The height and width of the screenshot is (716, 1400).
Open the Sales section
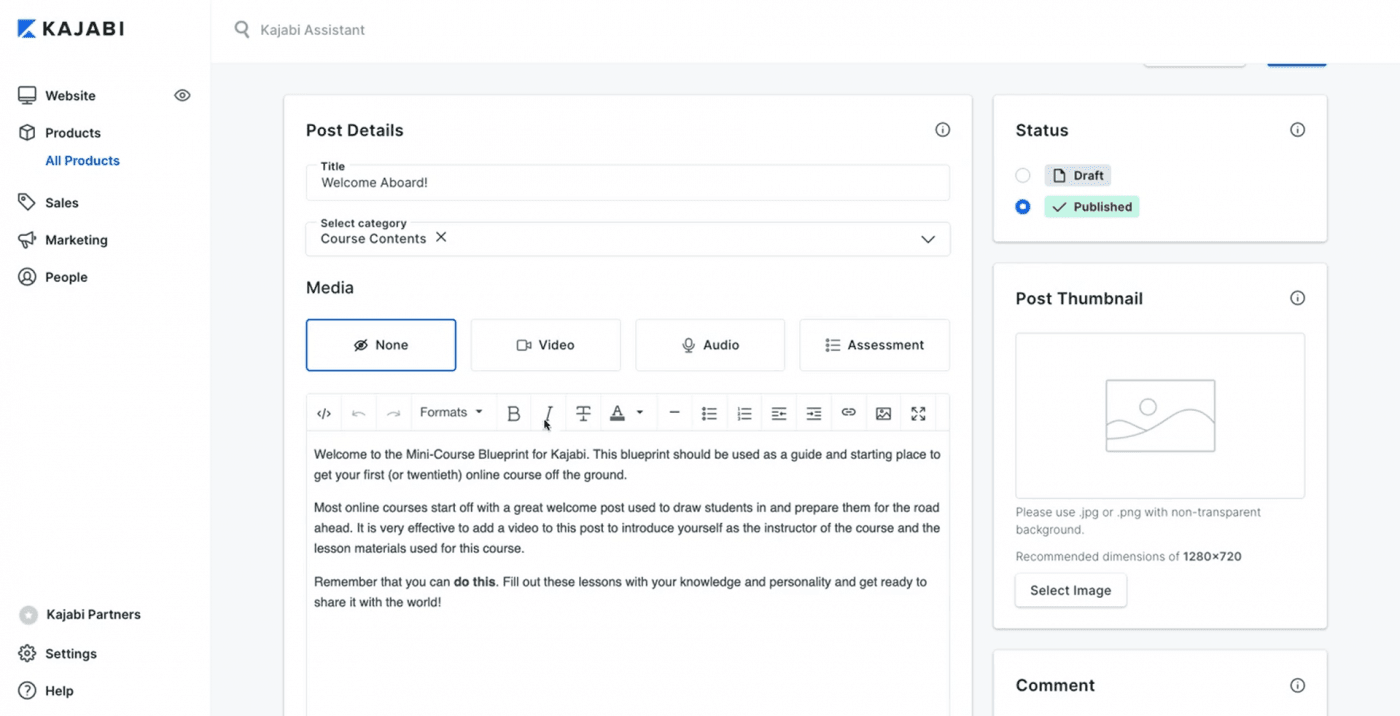pos(62,203)
